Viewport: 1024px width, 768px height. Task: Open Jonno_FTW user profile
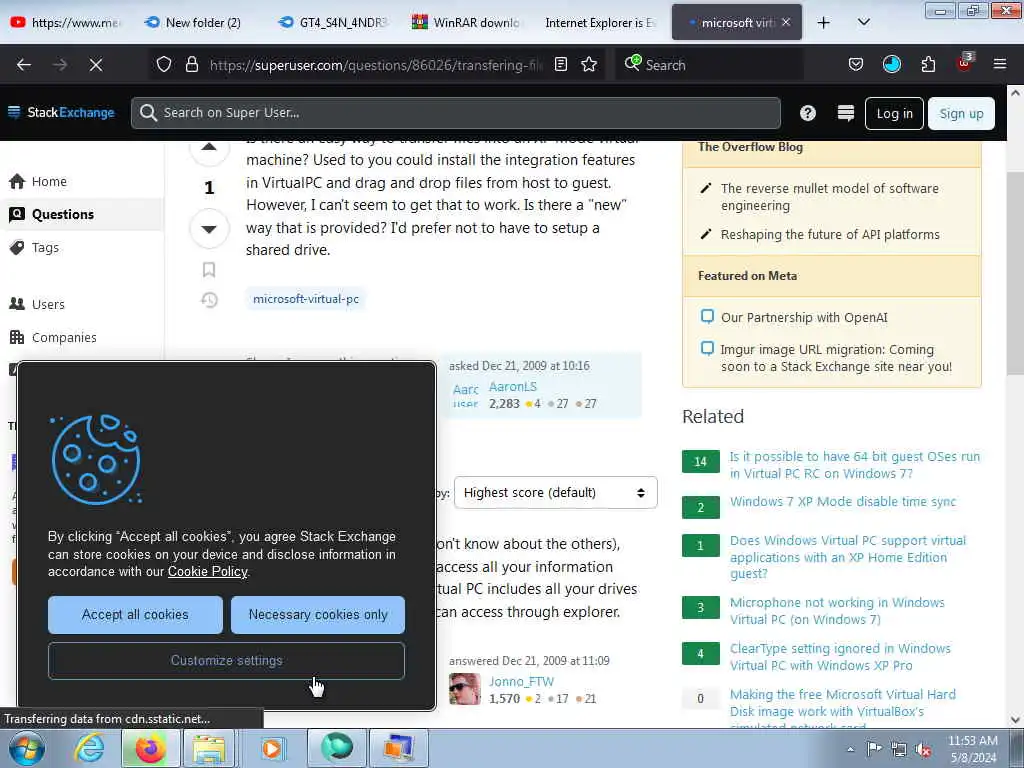[521, 682]
